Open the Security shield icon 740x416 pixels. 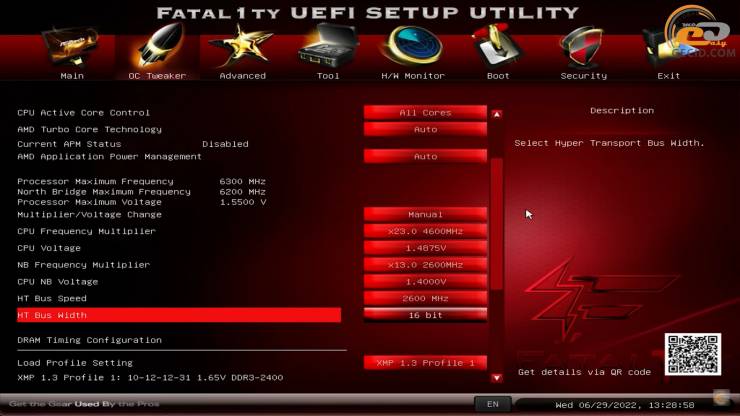[582, 47]
